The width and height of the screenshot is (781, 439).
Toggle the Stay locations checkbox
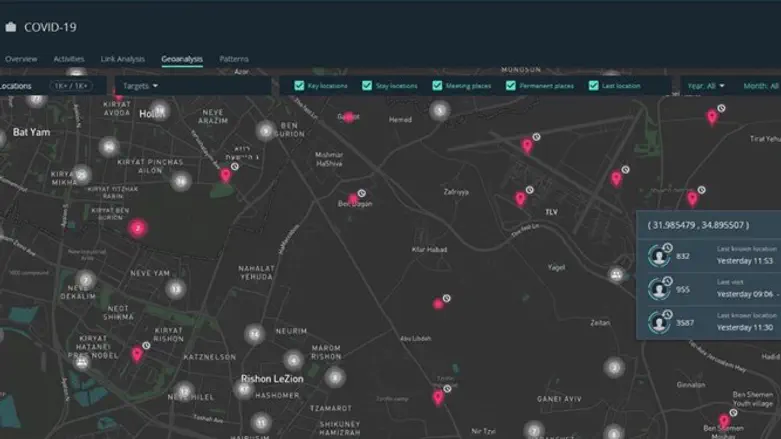pyautogui.click(x=367, y=86)
